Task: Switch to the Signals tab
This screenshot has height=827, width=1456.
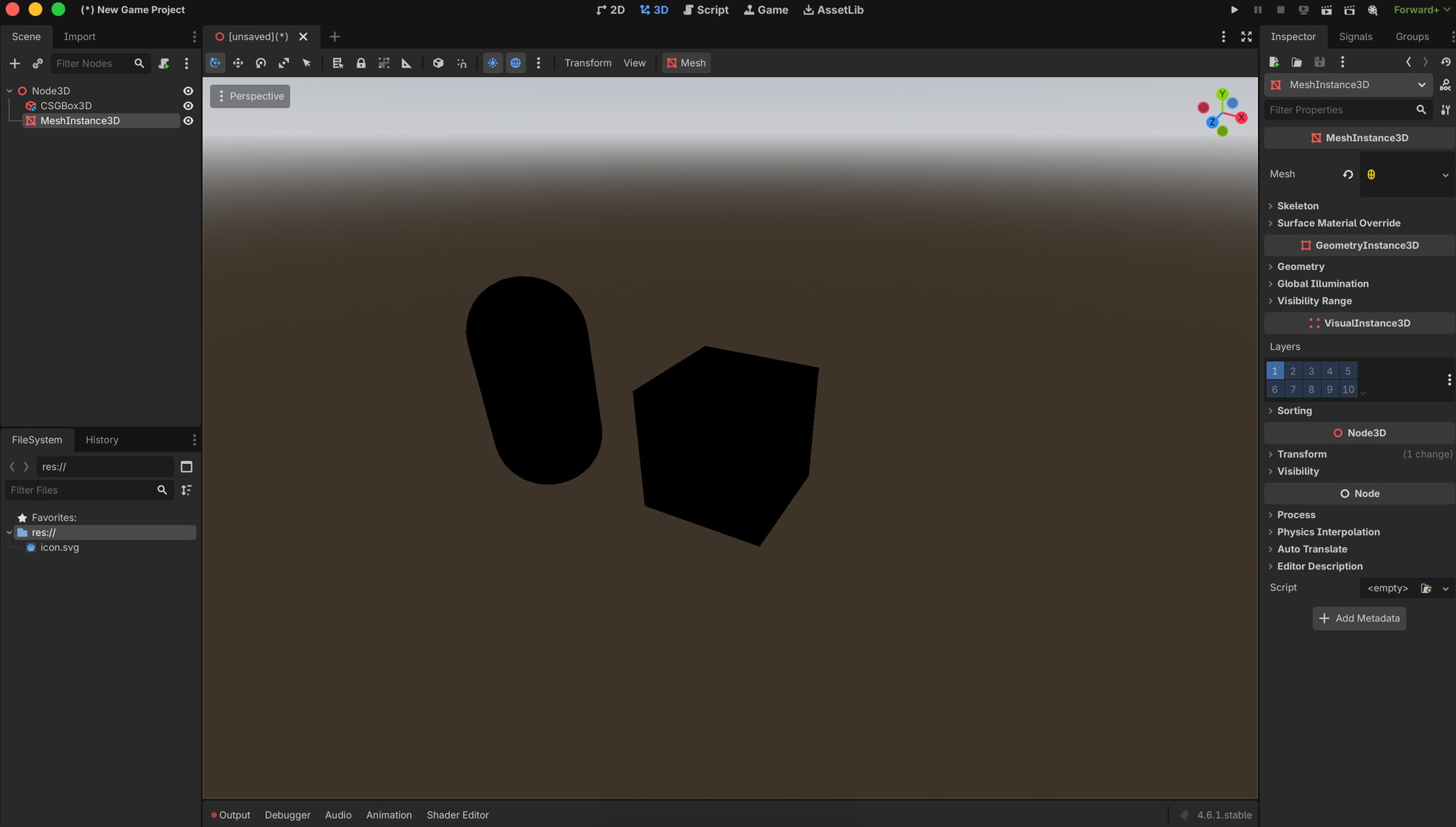Action: (x=1355, y=36)
